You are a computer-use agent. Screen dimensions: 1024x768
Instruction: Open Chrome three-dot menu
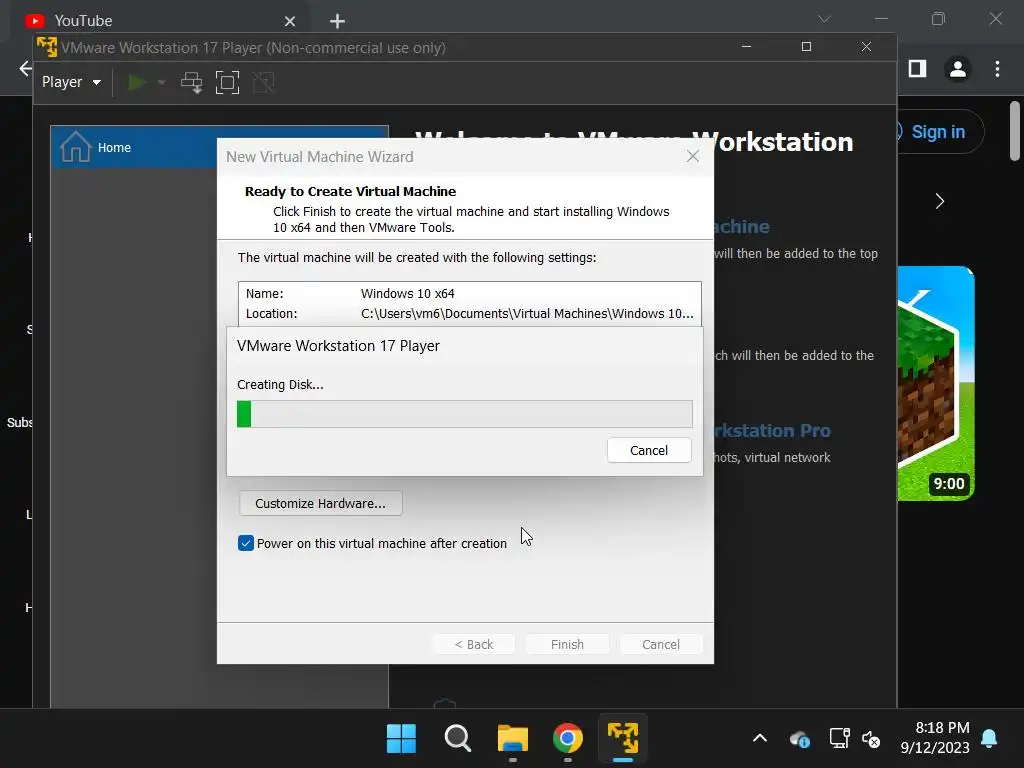coord(997,69)
